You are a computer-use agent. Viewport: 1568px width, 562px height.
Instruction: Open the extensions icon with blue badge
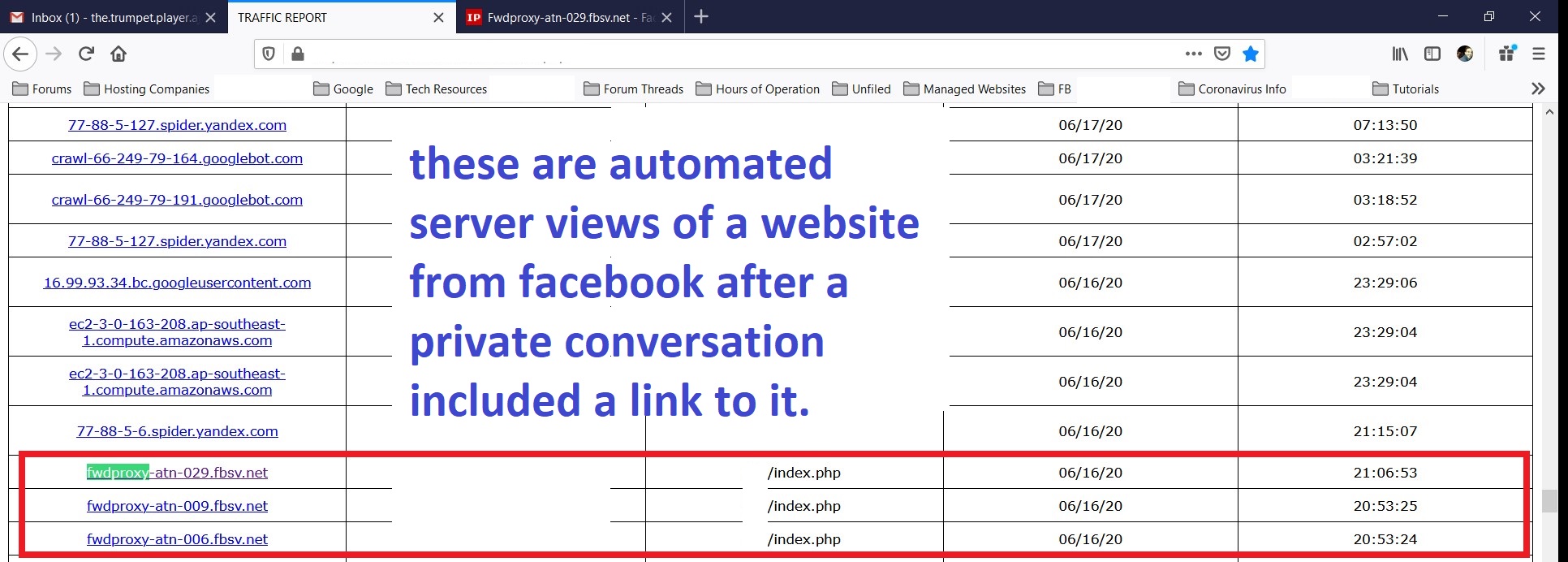tap(1507, 54)
